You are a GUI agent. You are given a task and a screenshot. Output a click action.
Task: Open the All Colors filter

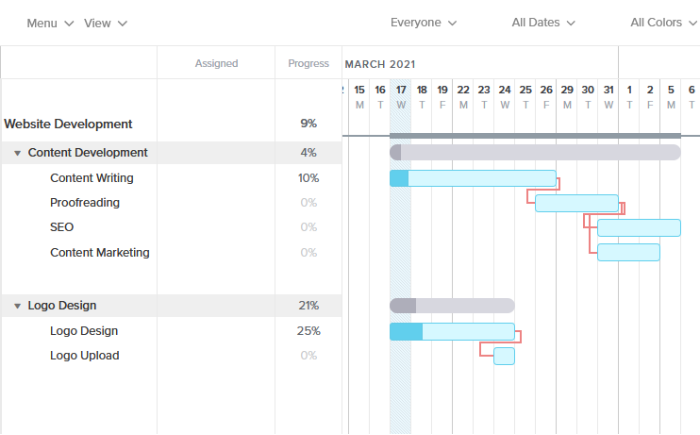tap(663, 23)
